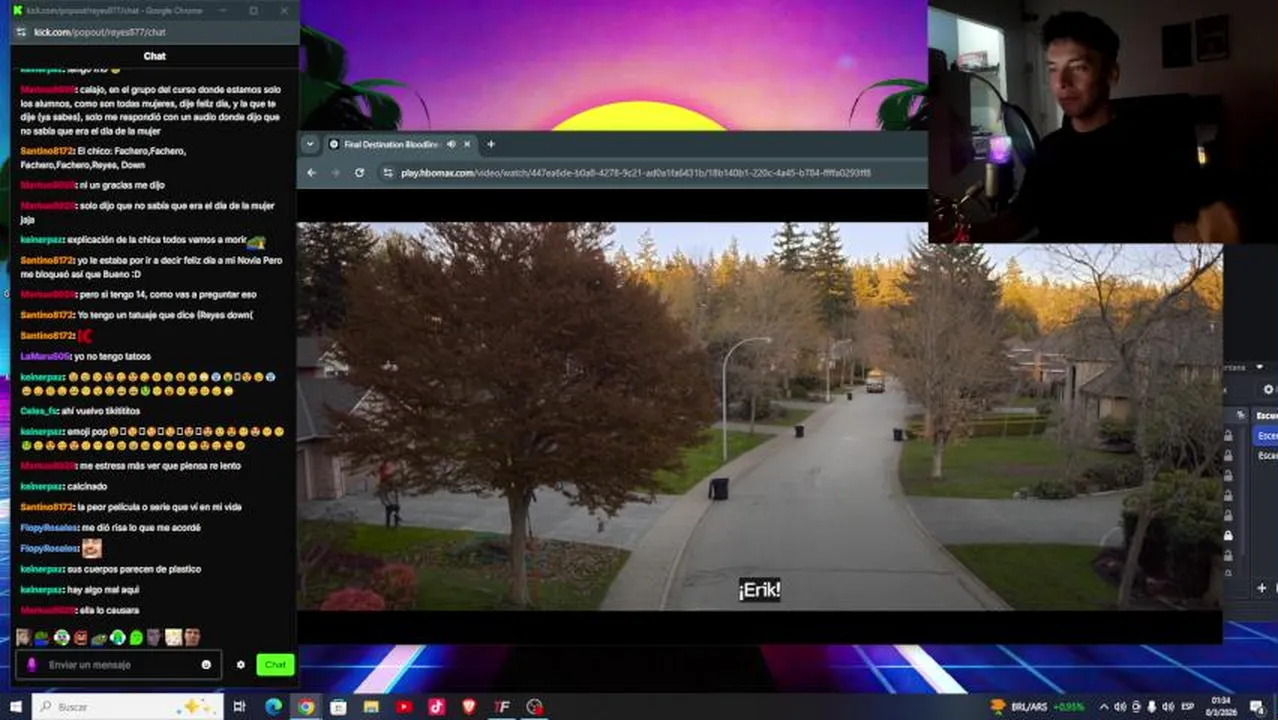1278x720 pixels.
Task: Close the Final Destination Bloodlines tab
Action: (x=467, y=144)
